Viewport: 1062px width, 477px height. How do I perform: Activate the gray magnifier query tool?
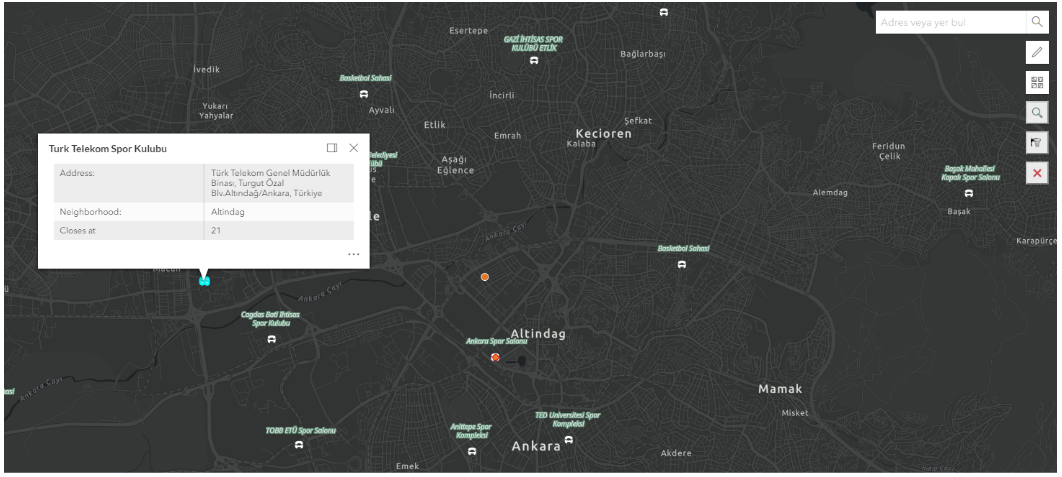1037,112
